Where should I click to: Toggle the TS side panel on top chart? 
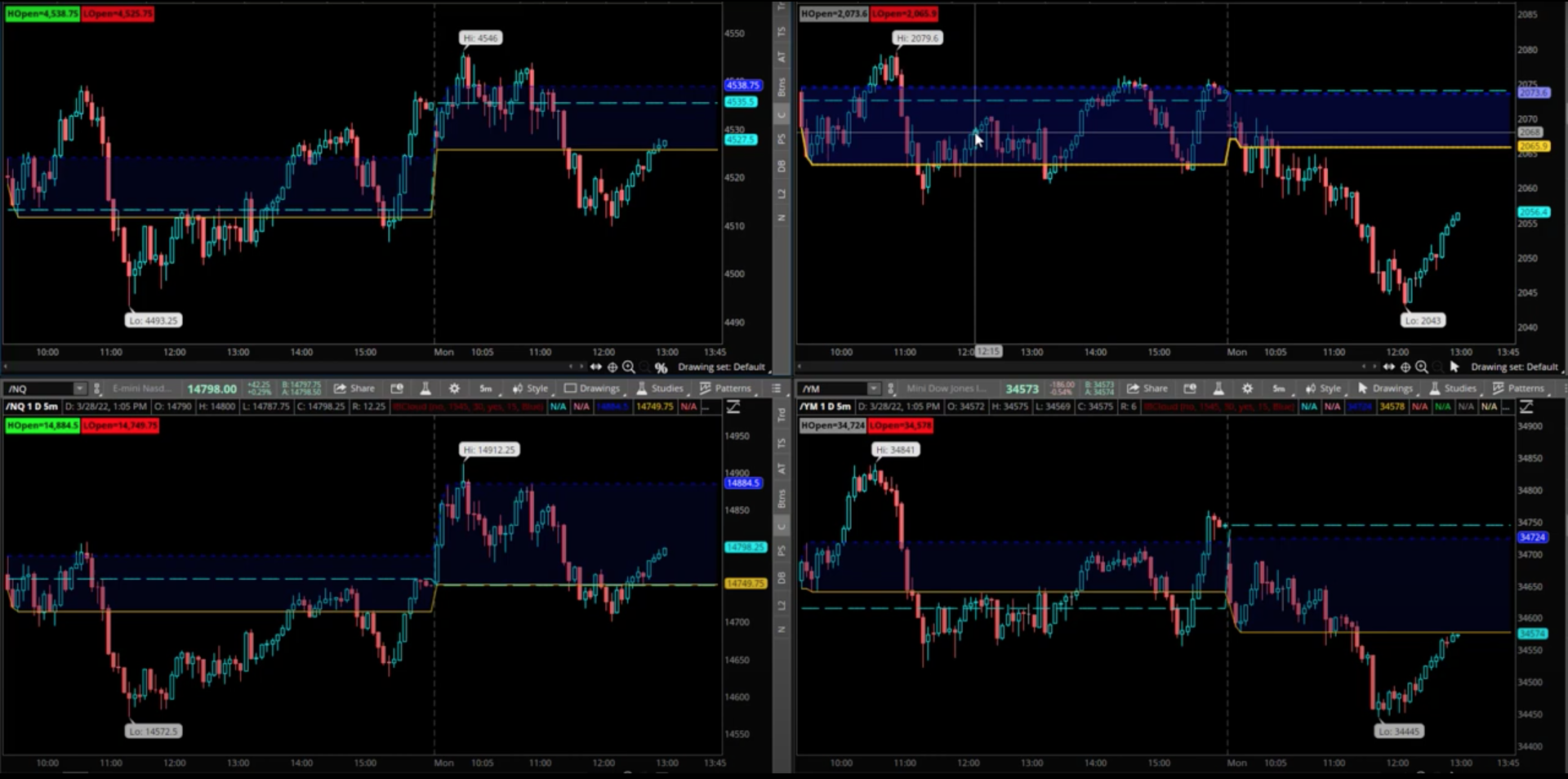point(782,32)
